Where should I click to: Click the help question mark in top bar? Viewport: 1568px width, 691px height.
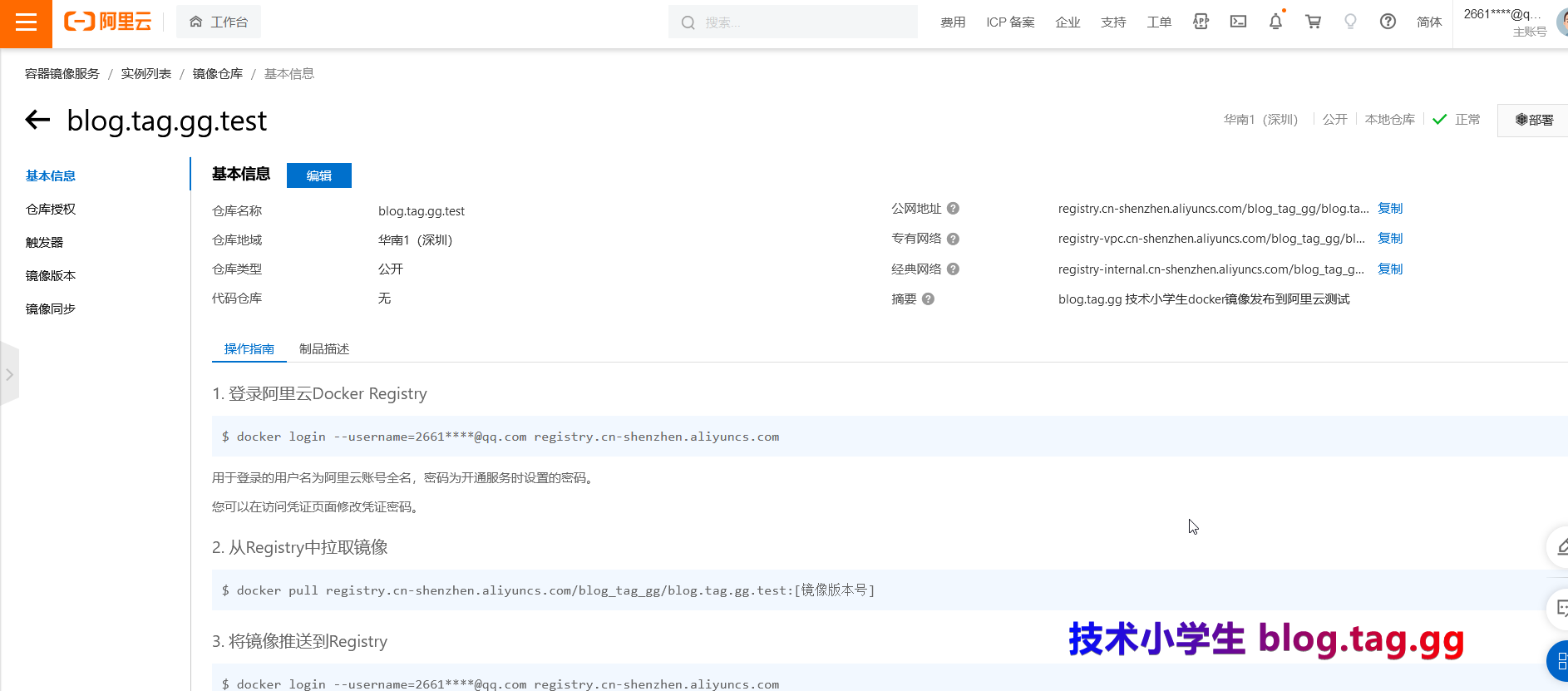(1388, 22)
